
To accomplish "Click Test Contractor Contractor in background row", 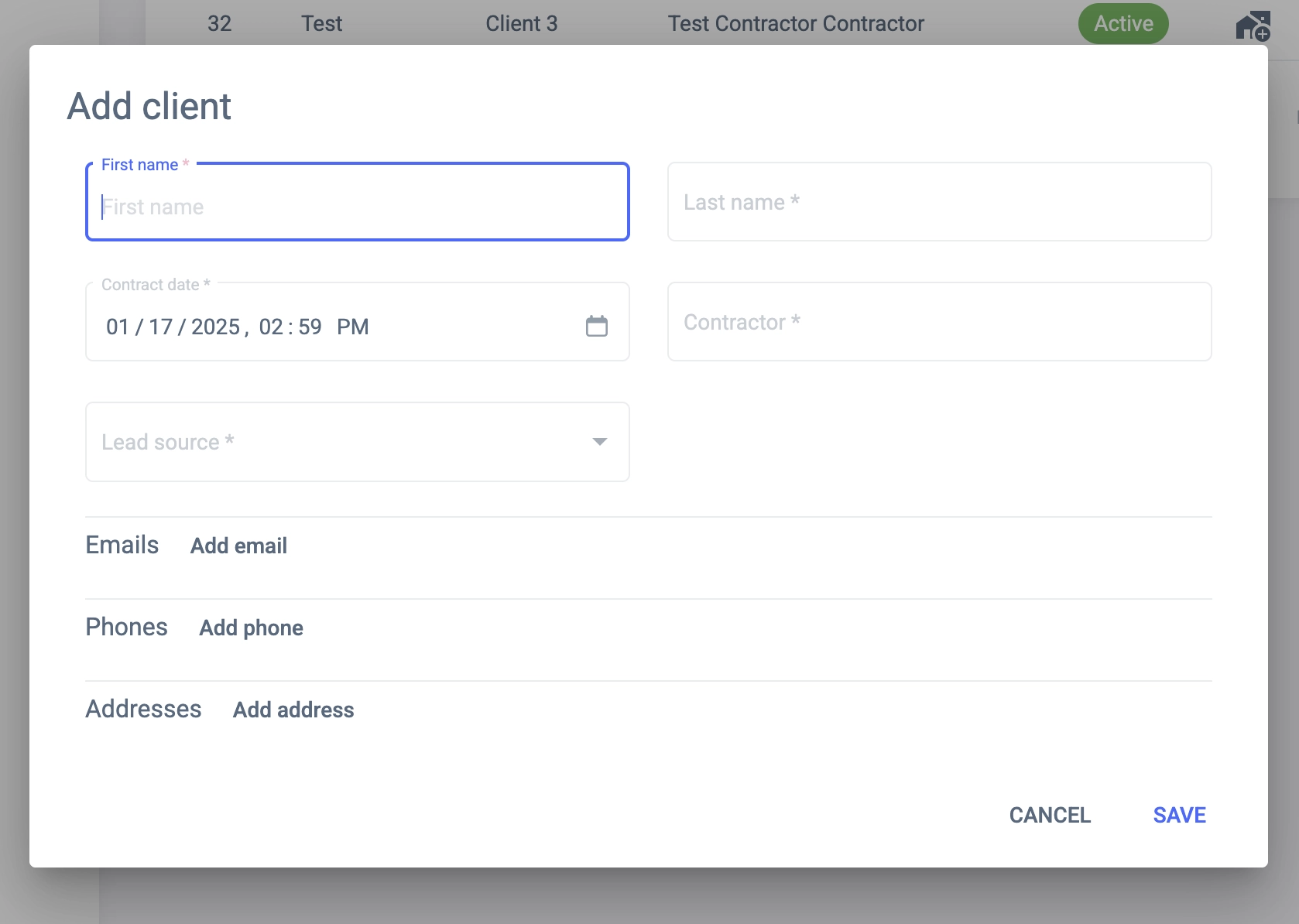I will pyautogui.click(x=796, y=24).
